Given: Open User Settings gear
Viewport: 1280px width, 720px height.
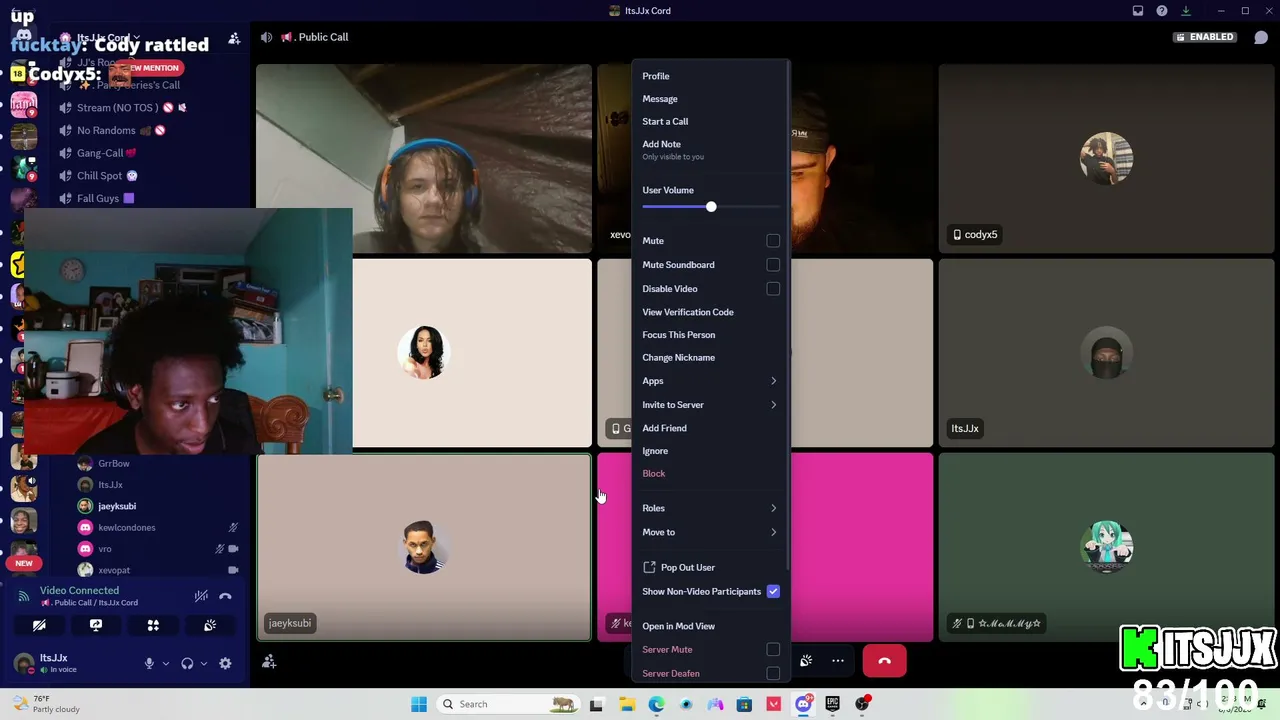Looking at the screenshot, I should click(x=225, y=663).
